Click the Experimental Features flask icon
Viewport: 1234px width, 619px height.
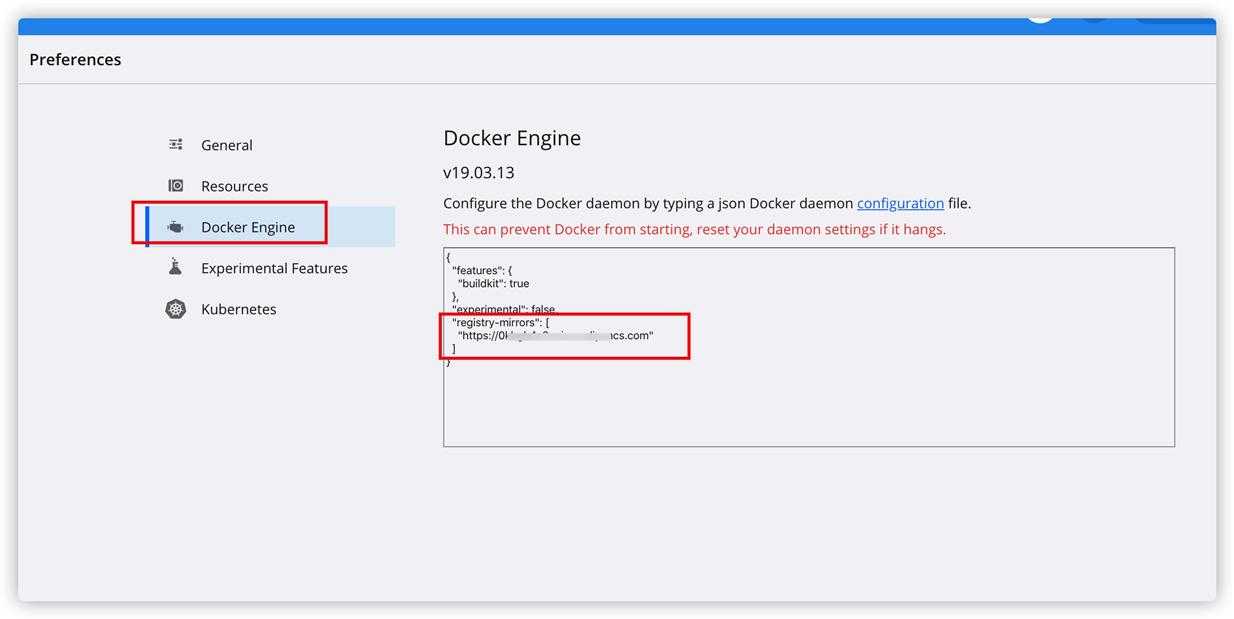click(x=176, y=267)
